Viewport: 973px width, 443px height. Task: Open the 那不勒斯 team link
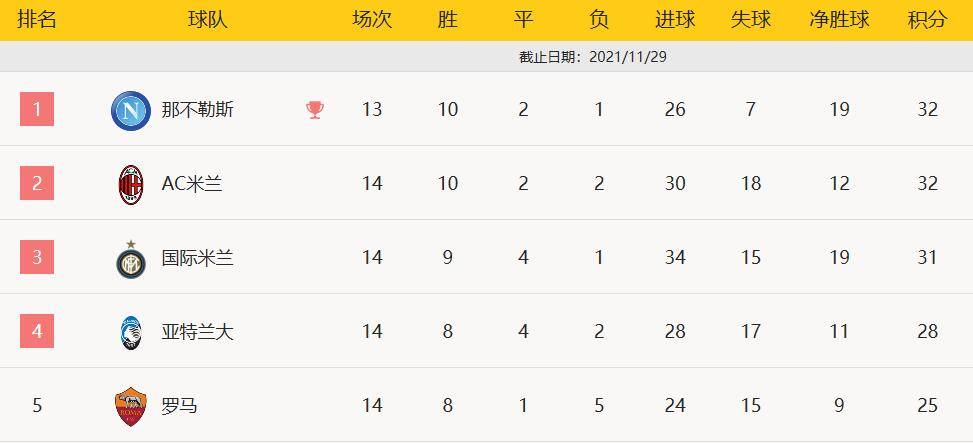click(x=197, y=110)
